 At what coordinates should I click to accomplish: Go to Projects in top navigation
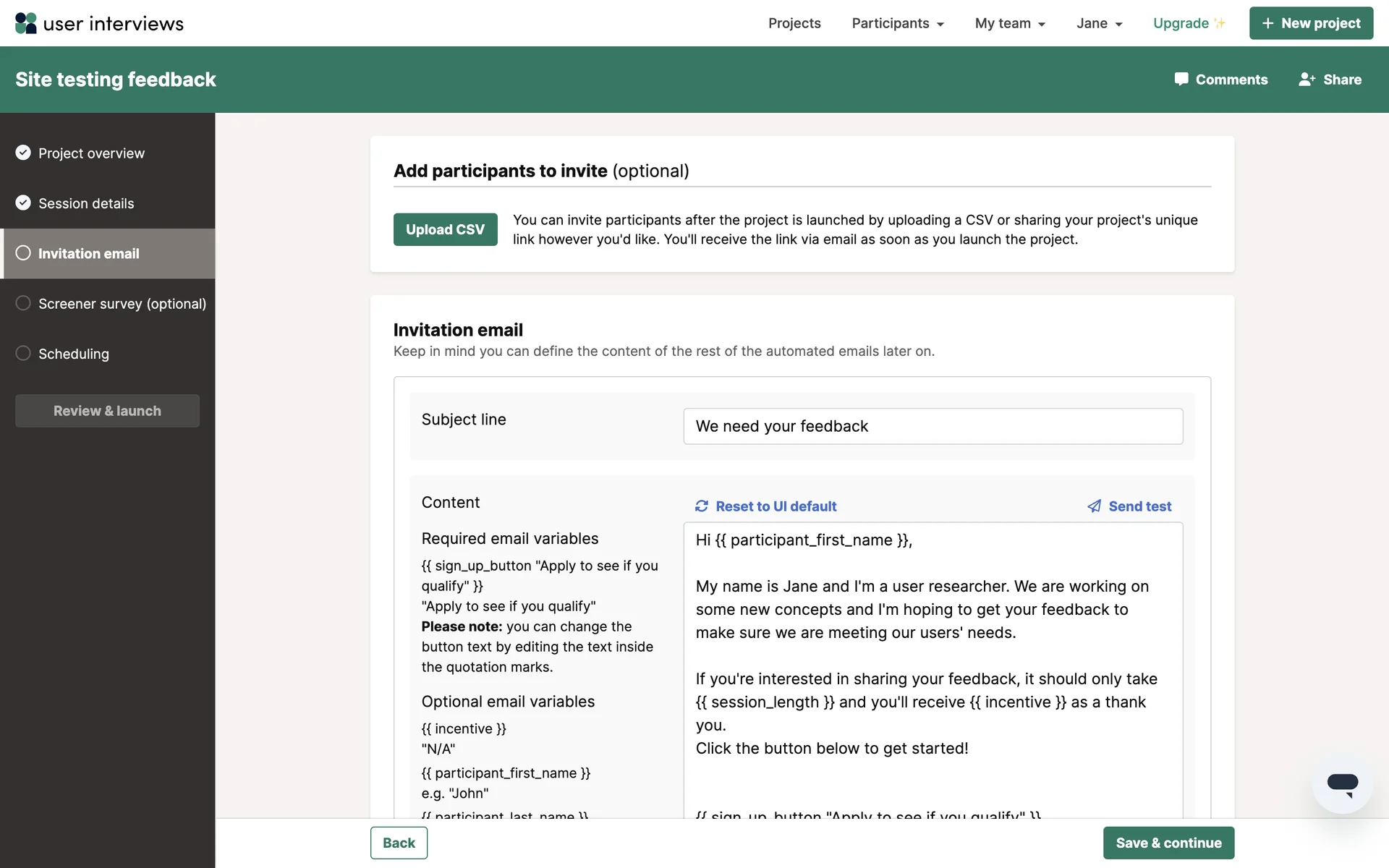(x=794, y=23)
